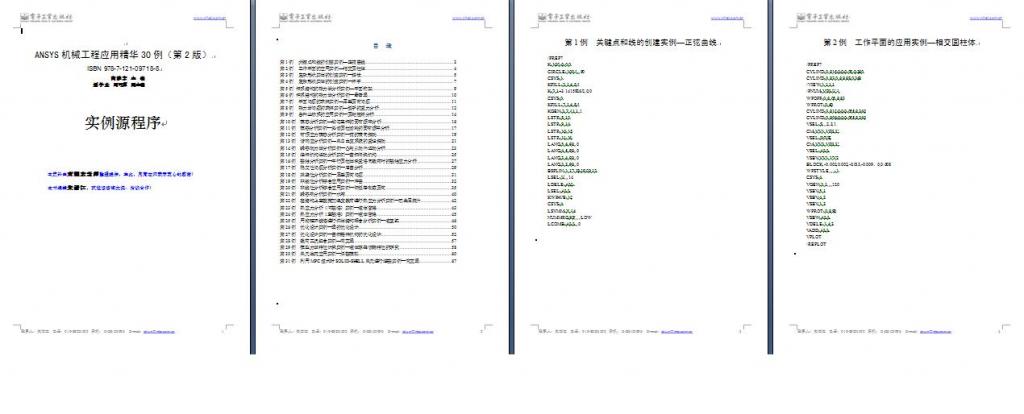This screenshot has width=1024, height=414.
Task: Click the ISBN 978-7-121 line
Action: (x=124, y=68)
